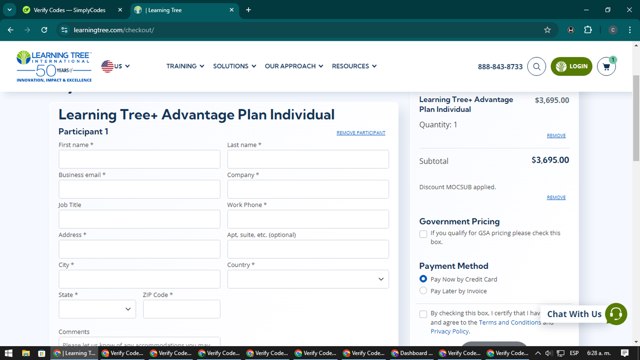Click the City field
Viewport: 640px width, 360px height.
(x=139, y=279)
